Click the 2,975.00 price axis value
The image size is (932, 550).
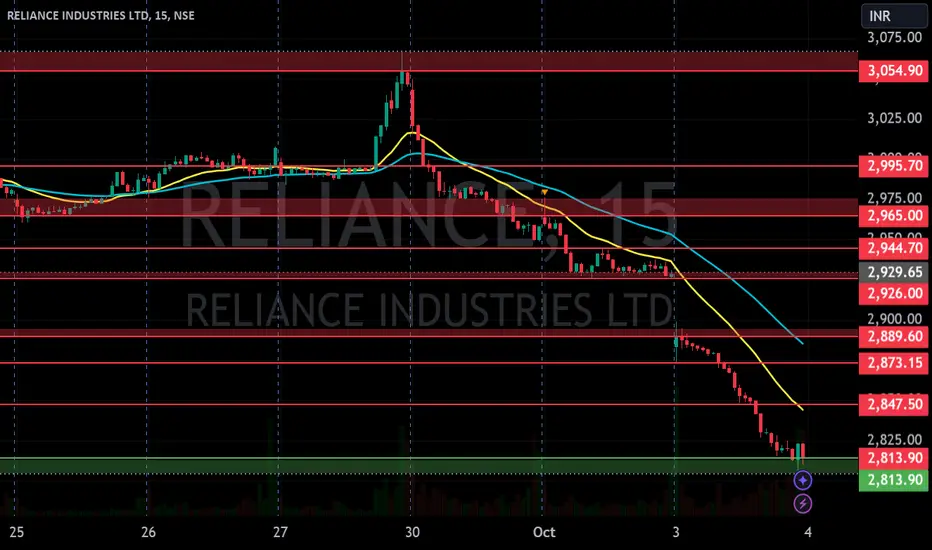click(894, 198)
